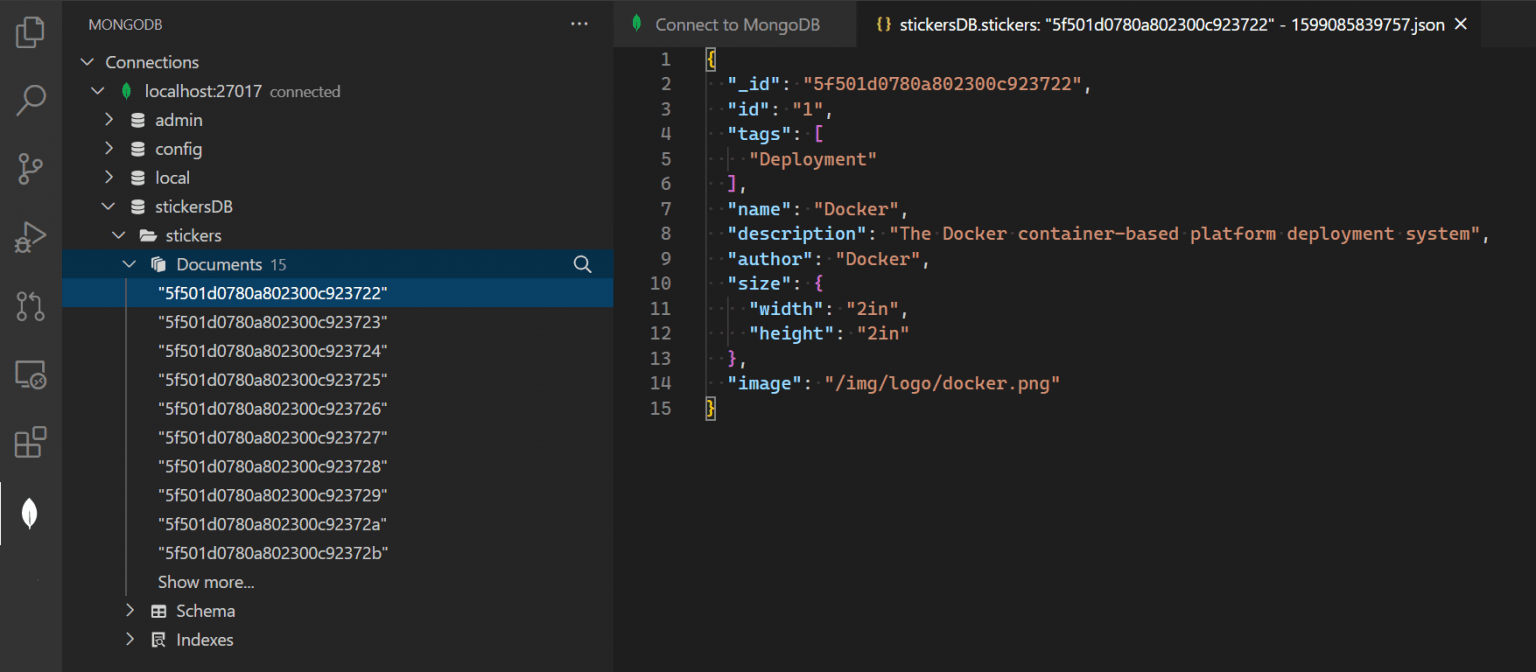The image size is (1536, 672).
Task: Select the stickersDB.stickers JSON document tab
Action: (1160, 23)
